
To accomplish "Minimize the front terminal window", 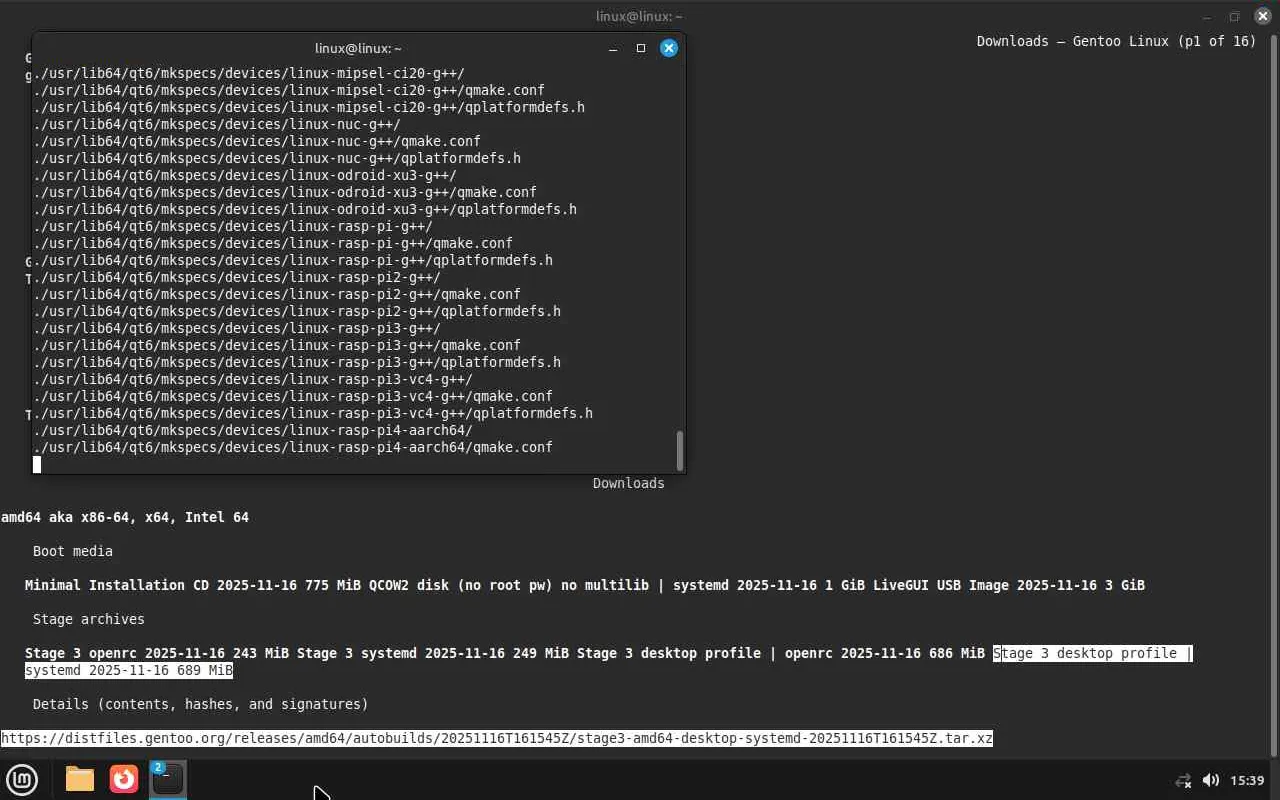I will [x=613, y=48].
